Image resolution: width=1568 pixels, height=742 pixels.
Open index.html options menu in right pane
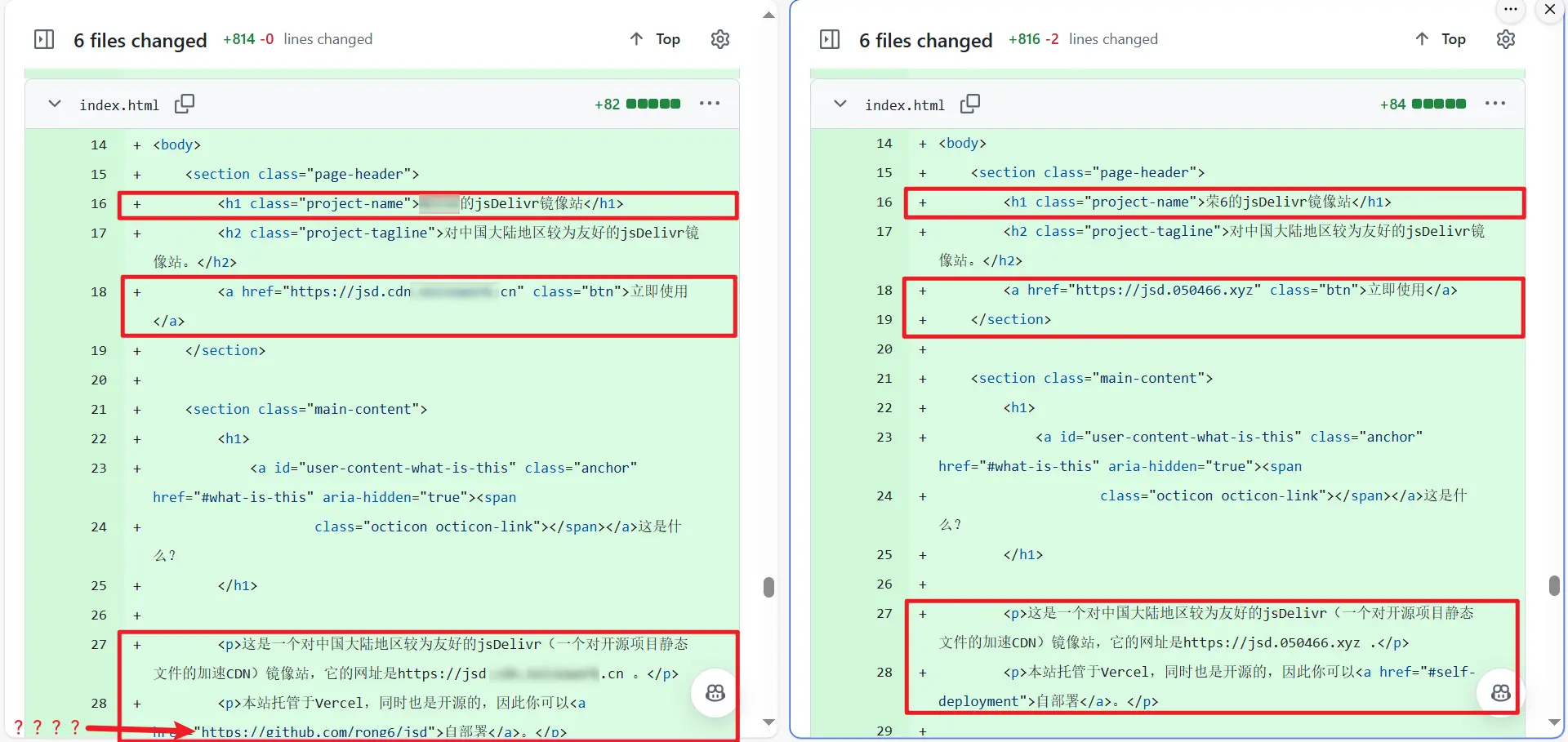click(x=1495, y=104)
